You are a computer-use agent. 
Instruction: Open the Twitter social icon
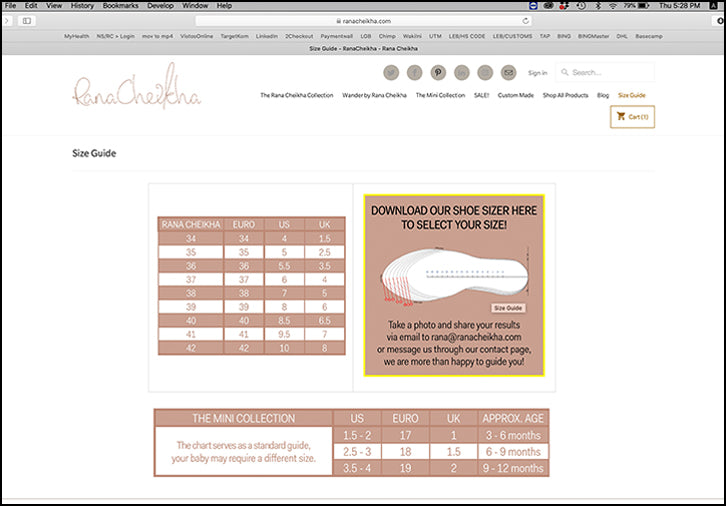[391, 72]
